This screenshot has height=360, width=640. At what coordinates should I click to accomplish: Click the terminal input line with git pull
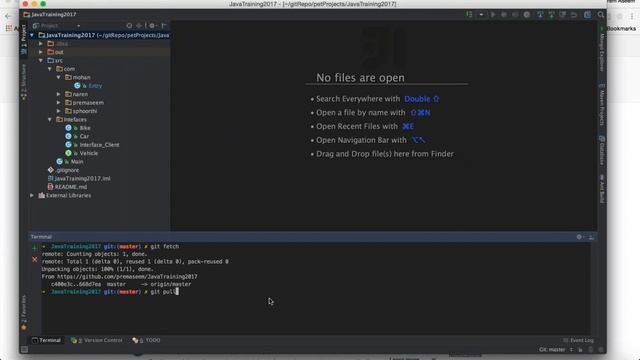pyautogui.click(x=110, y=292)
